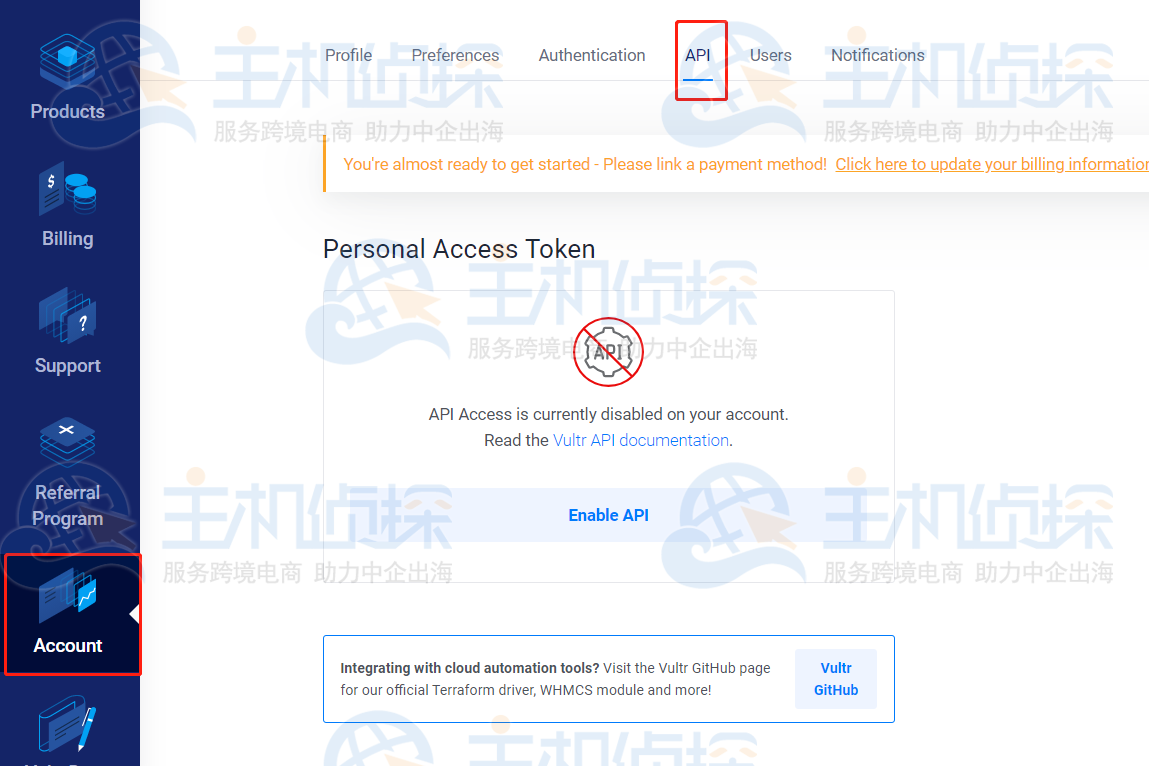Open the Billing coins icon
This screenshot has height=766, width=1149.
point(67,189)
